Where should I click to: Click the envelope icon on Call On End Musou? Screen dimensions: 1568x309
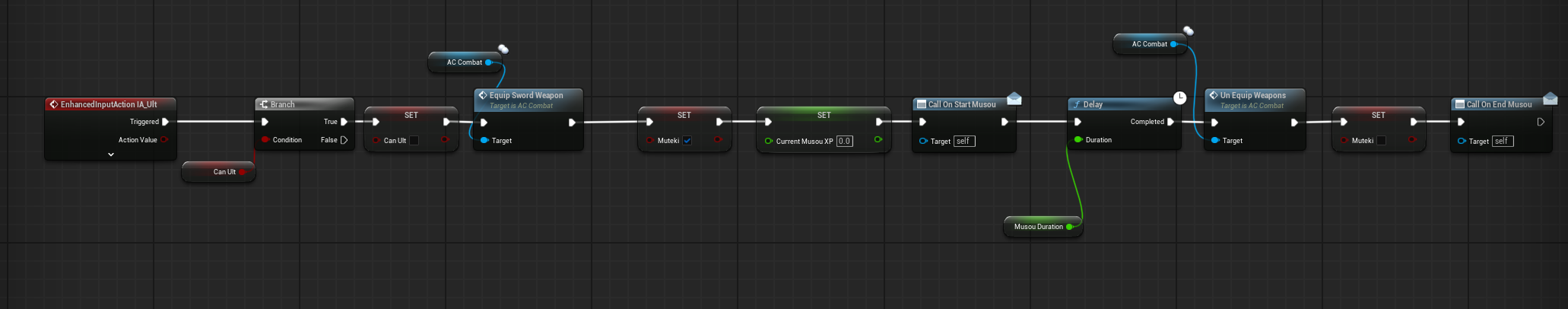(1550, 99)
